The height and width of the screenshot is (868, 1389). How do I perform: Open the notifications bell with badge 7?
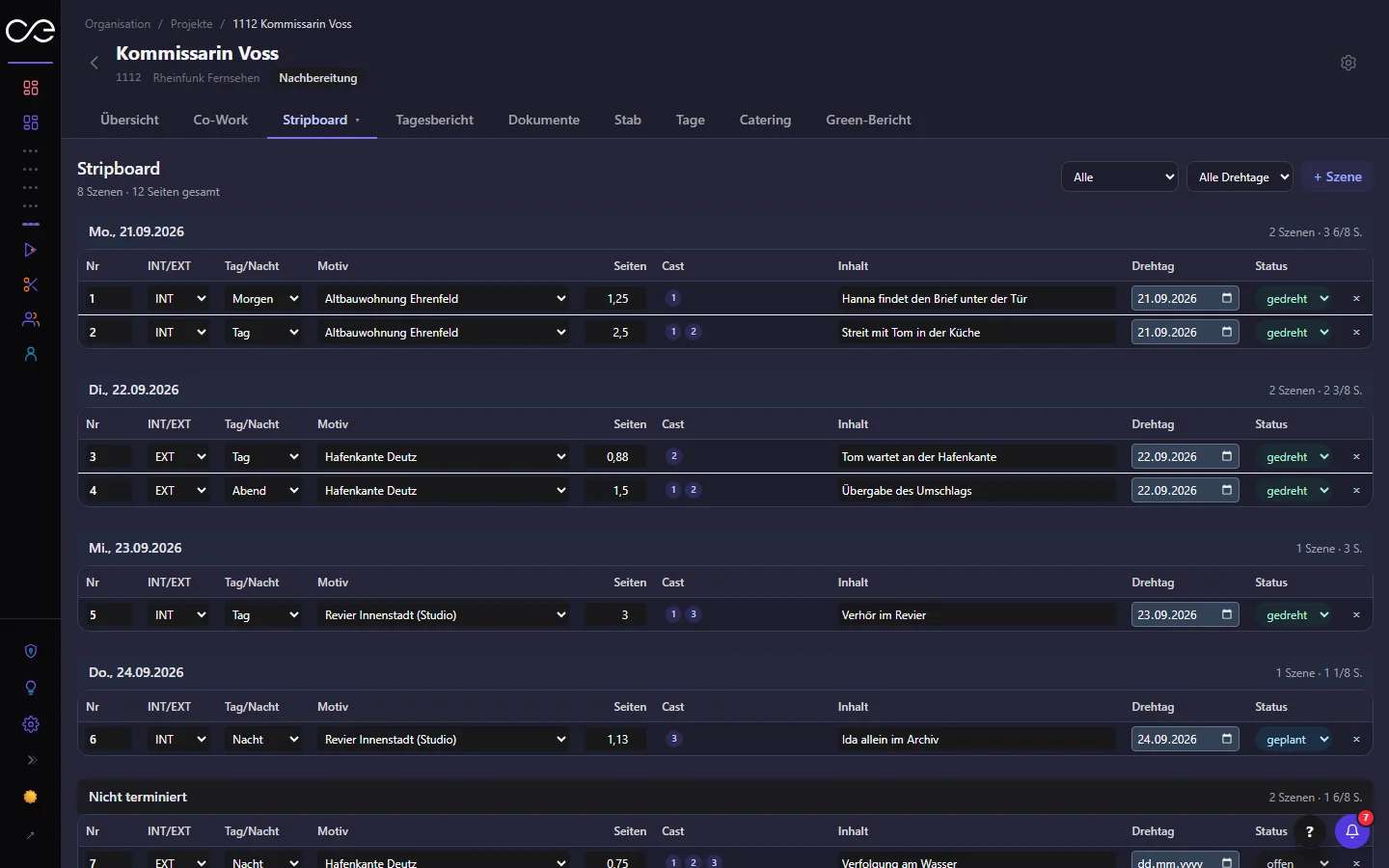coord(1352,831)
